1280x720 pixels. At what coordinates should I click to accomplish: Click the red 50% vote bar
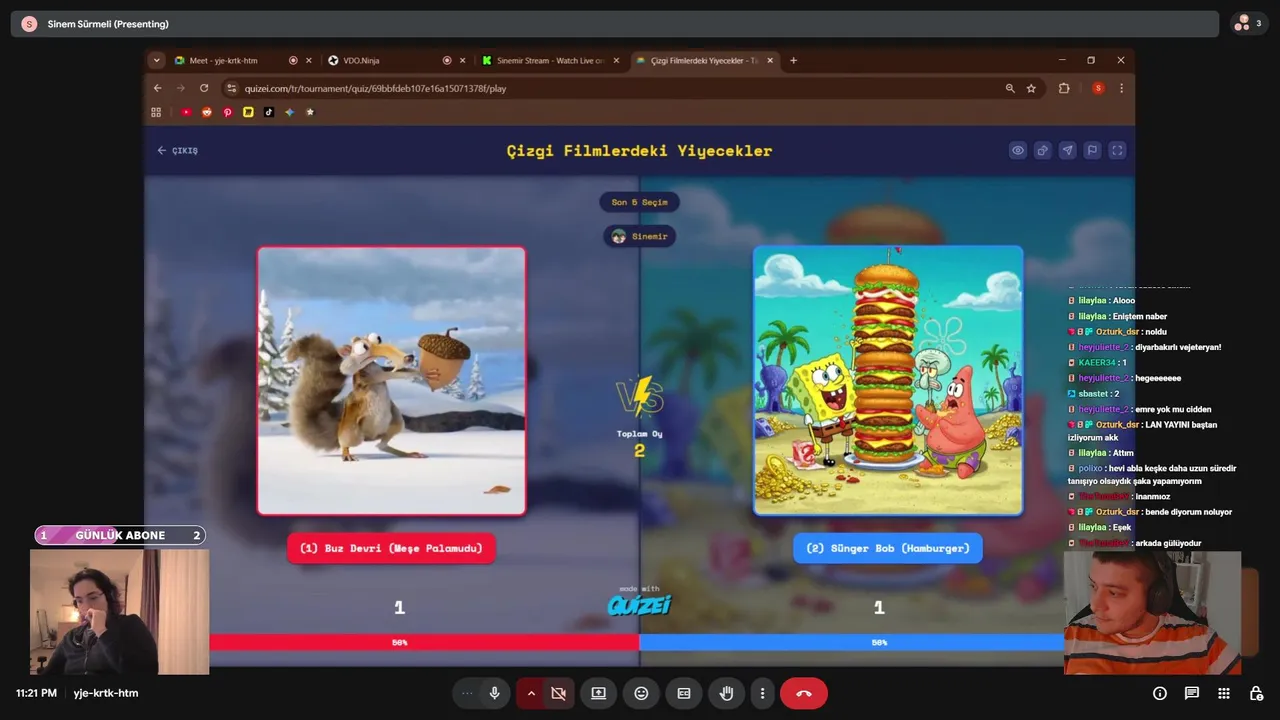pyautogui.click(x=424, y=642)
